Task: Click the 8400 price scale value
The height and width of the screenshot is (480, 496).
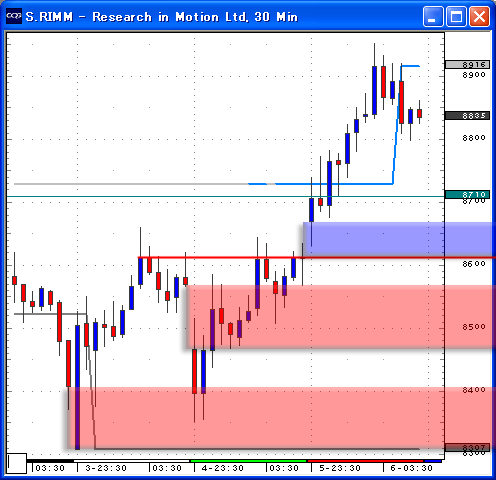Action: click(474, 390)
